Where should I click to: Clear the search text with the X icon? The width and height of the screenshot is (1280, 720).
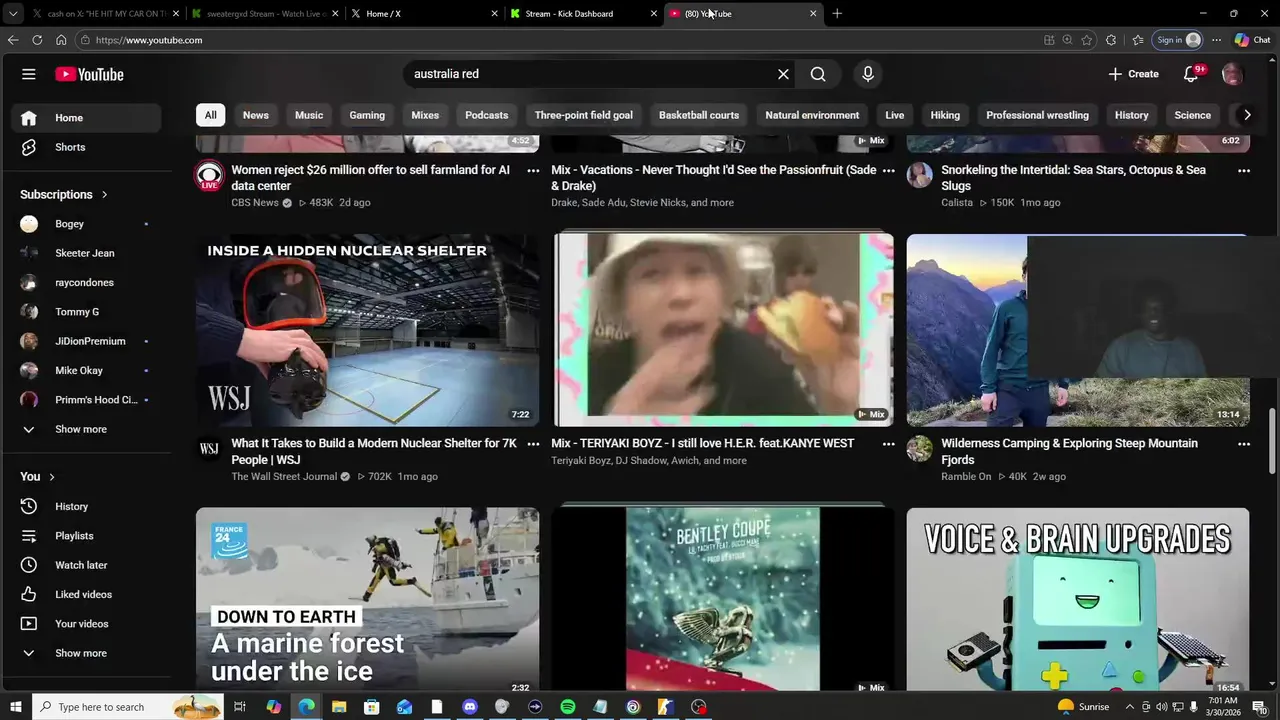pyautogui.click(x=783, y=74)
